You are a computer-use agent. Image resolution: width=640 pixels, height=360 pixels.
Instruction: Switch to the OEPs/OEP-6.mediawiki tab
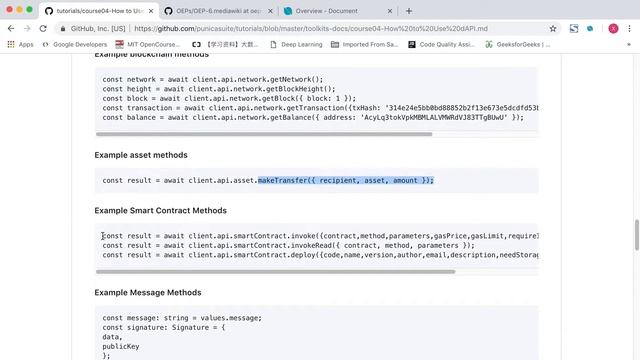pyautogui.click(x=219, y=11)
